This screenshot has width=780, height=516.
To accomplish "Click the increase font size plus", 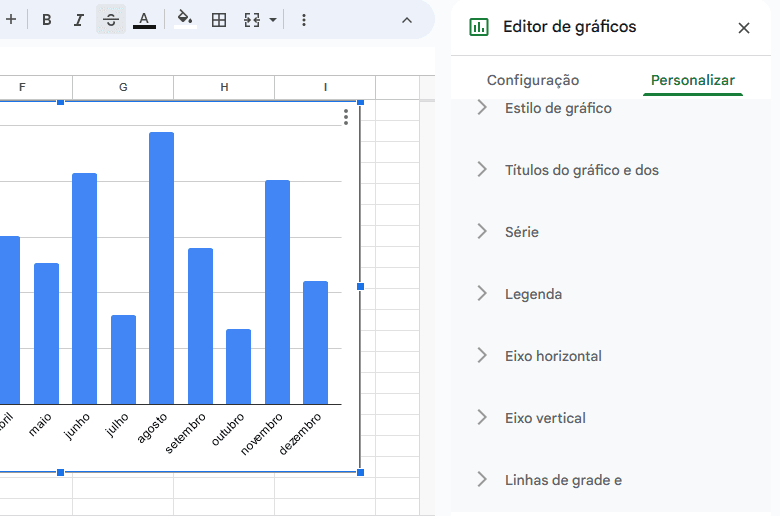I will 11,20.
